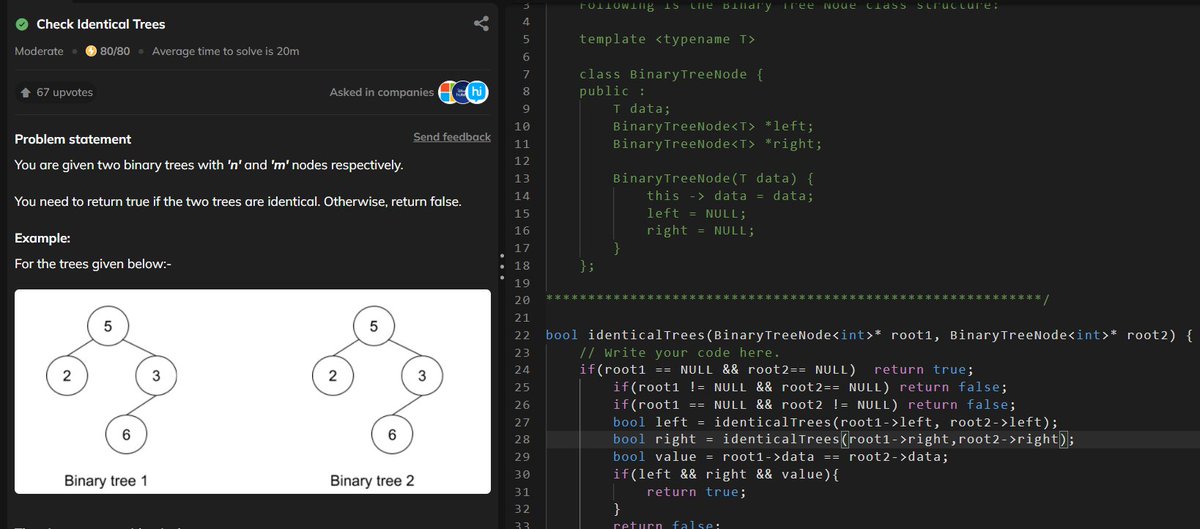Click the template <typename T> line
The width and height of the screenshot is (1200, 529).
(668, 39)
